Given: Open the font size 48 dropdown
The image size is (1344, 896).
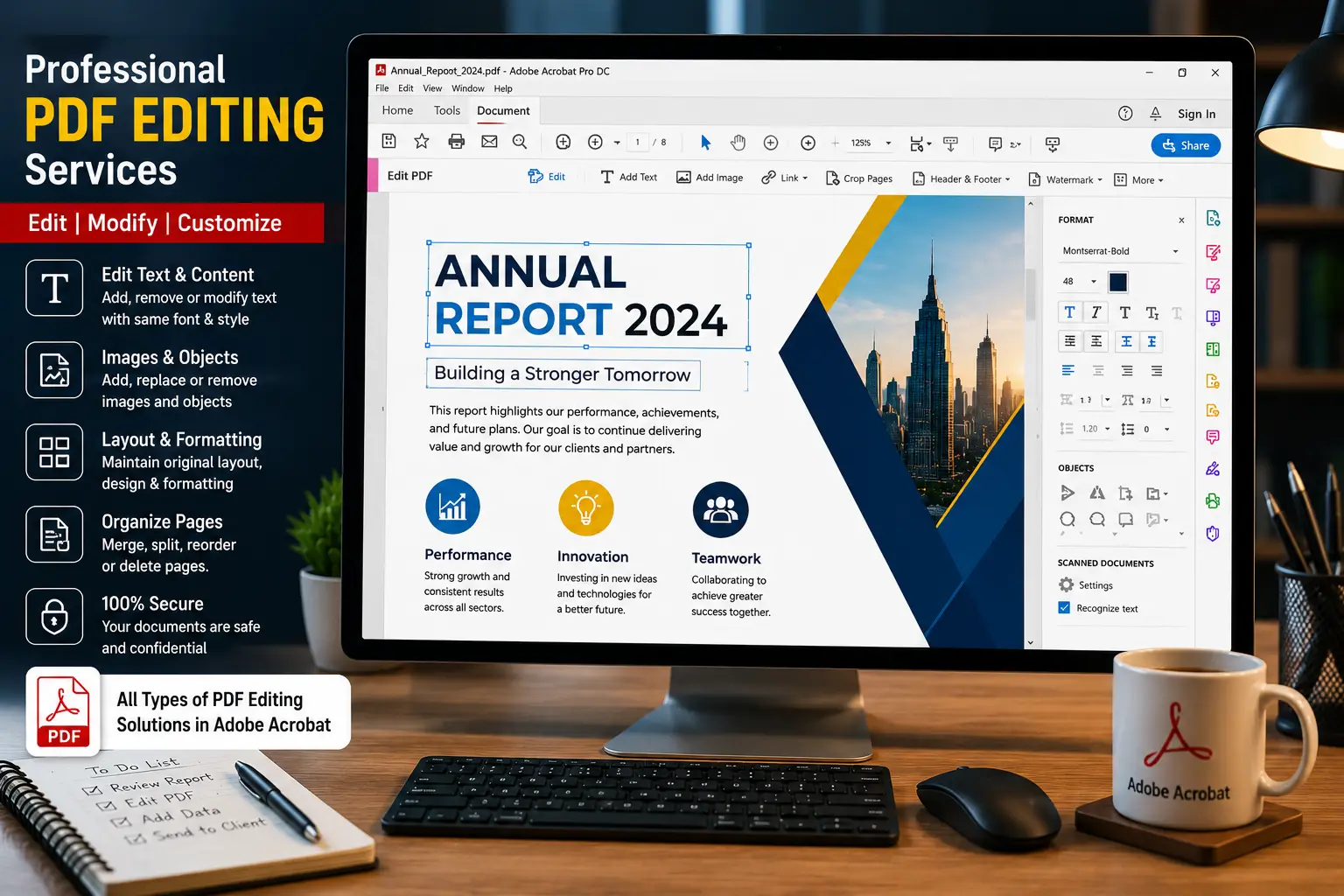Looking at the screenshot, I should tap(1079, 282).
